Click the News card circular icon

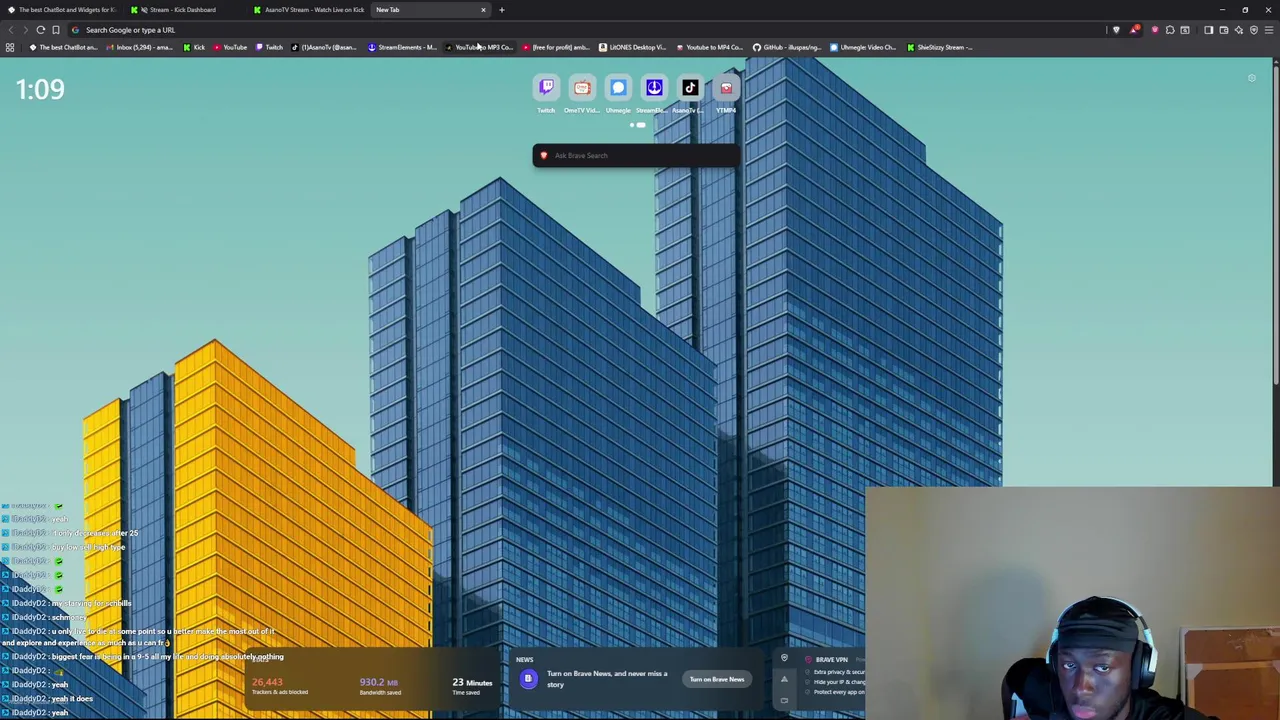click(x=528, y=680)
